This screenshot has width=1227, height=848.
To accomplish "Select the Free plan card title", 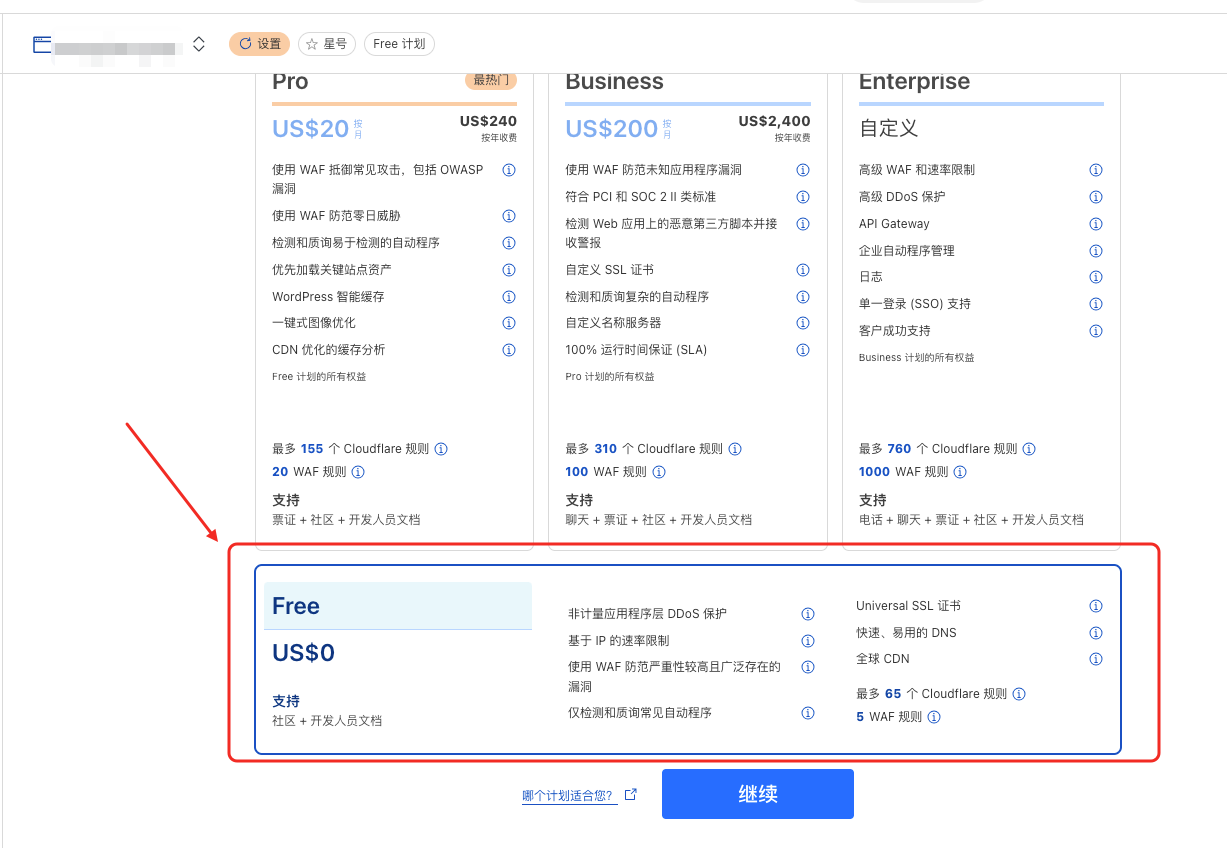I will [x=296, y=606].
